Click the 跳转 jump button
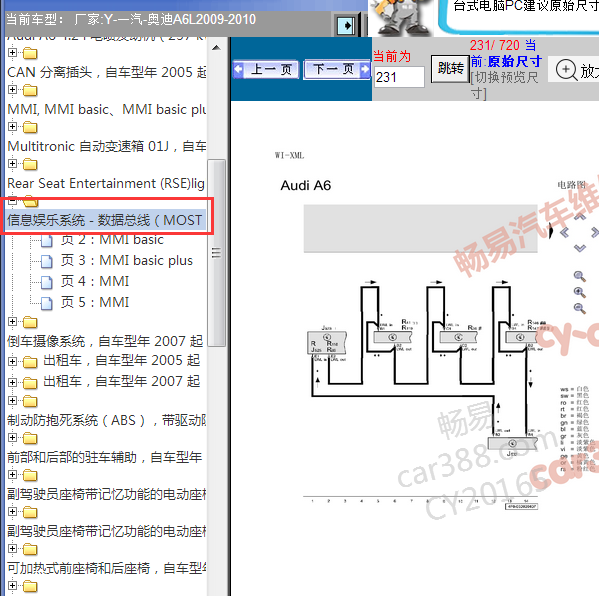The width and height of the screenshot is (599, 596). point(450,69)
